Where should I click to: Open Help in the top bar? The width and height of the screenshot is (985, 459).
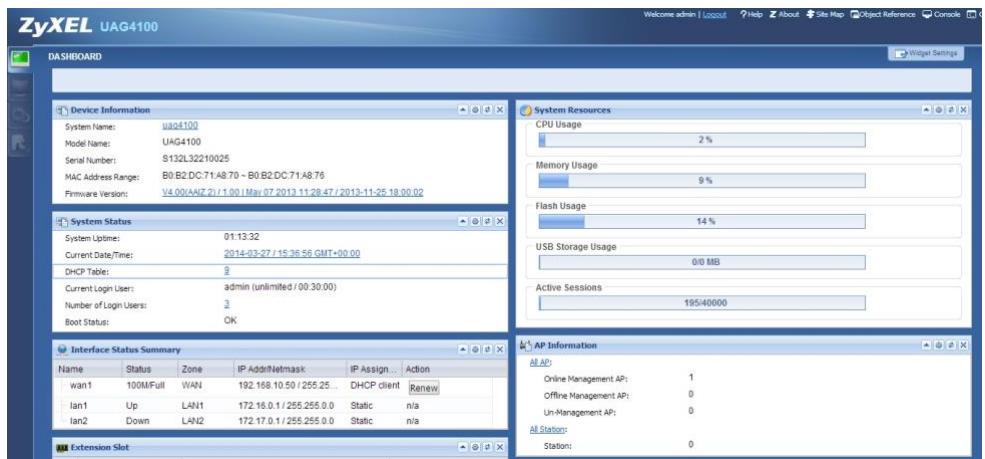(x=751, y=14)
